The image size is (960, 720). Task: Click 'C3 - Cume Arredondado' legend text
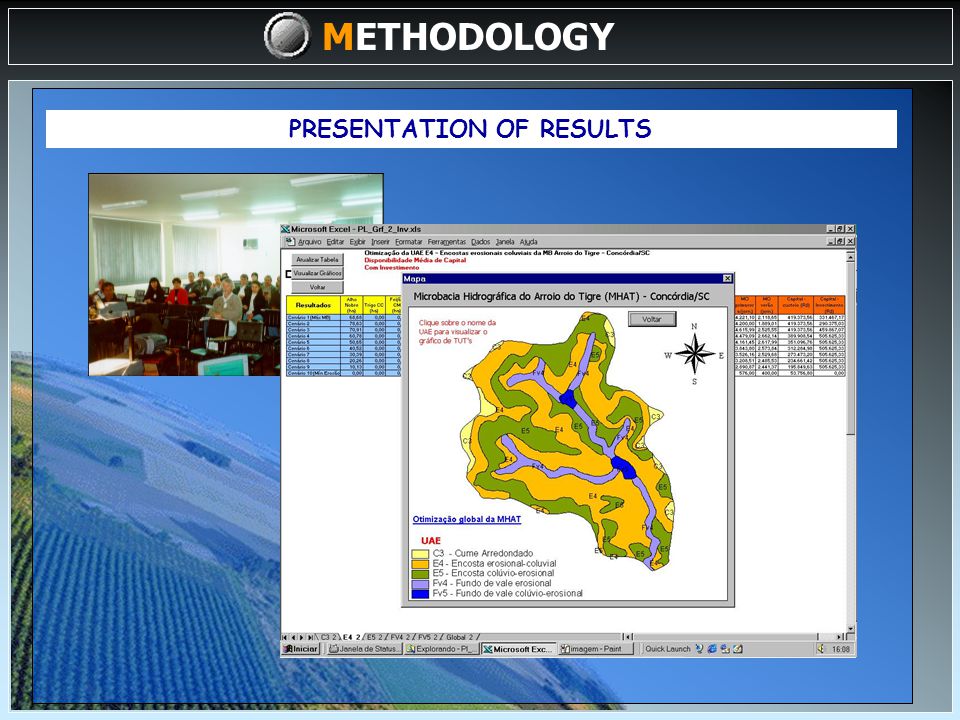click(x=482, y=553)
